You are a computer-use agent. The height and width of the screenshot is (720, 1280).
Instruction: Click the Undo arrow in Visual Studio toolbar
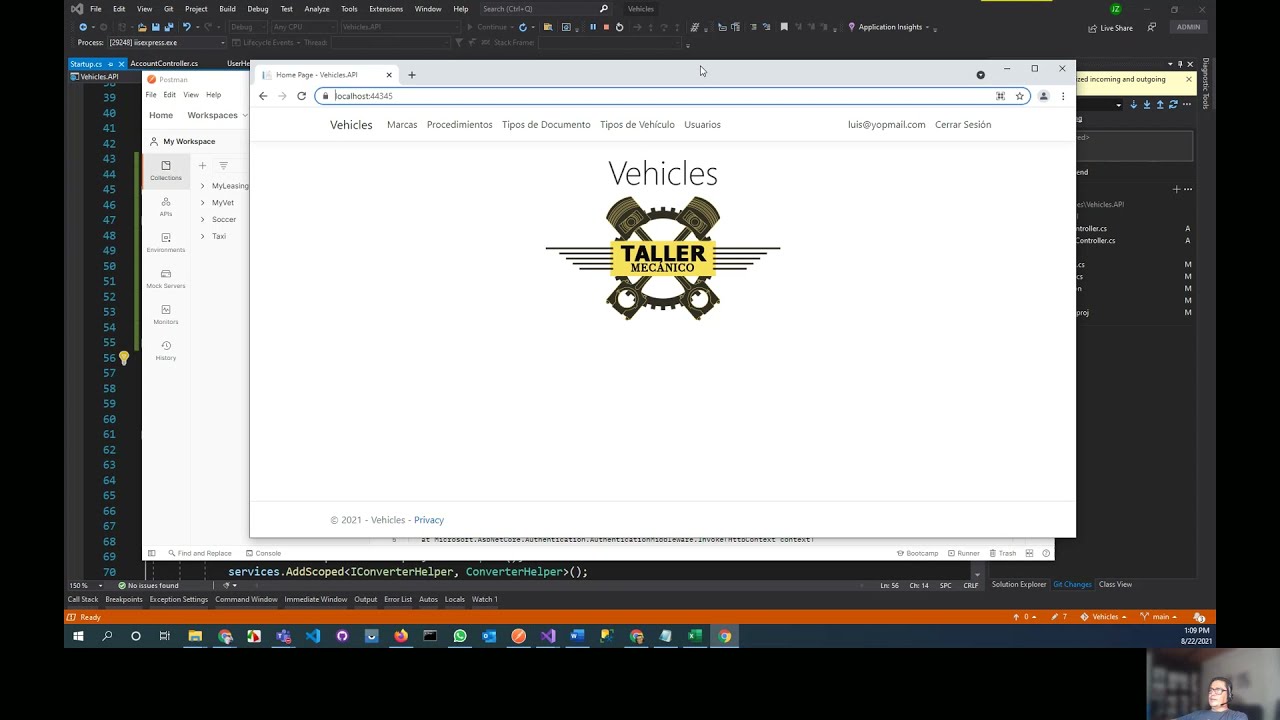[186, 27]
